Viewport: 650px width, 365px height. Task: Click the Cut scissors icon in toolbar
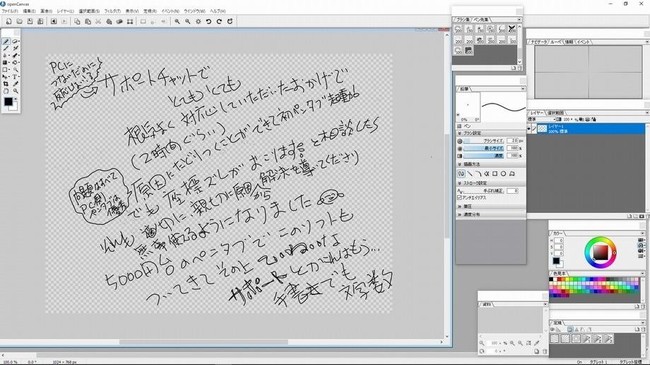[98, 21]
